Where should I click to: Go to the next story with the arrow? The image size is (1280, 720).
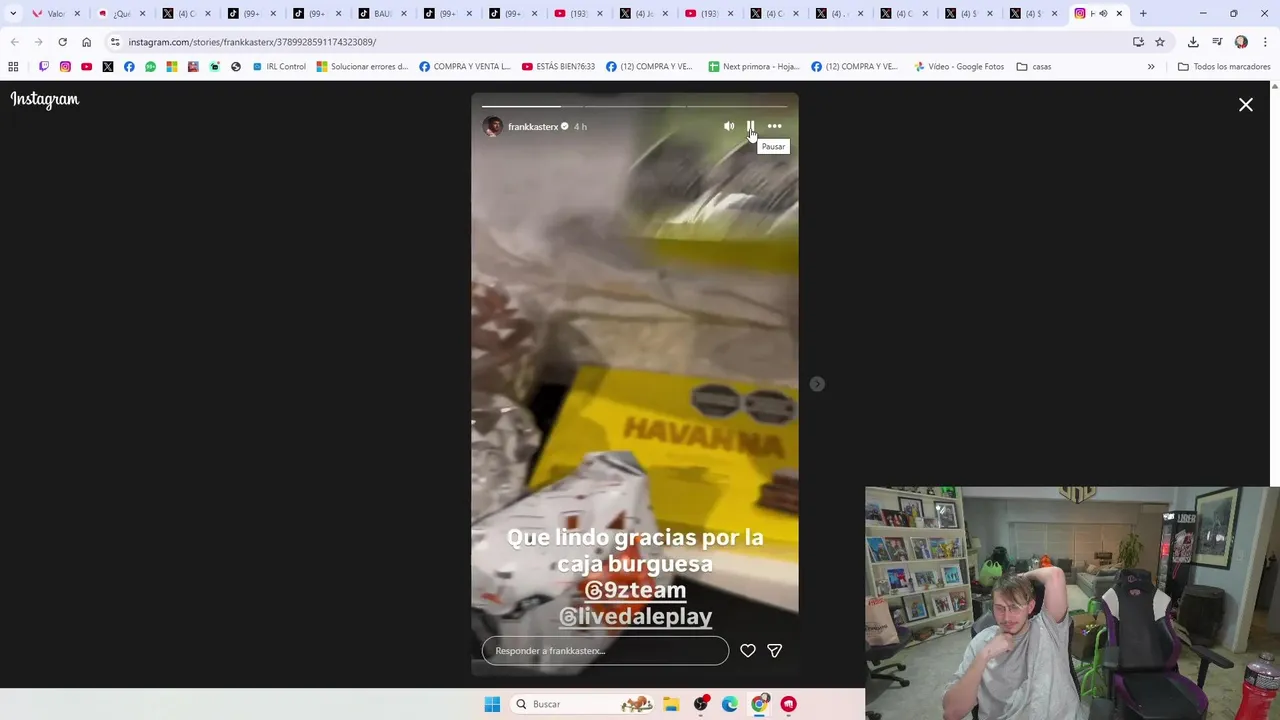(x=817, y=384)
